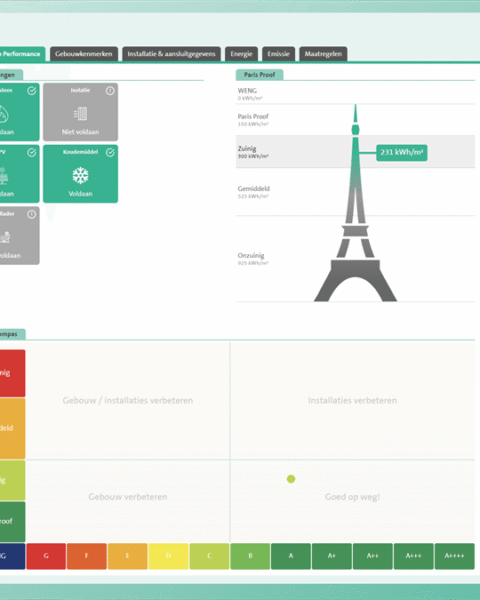Click the Onzuinig level row label
The image size is (480, 600).
coord(251,256)
